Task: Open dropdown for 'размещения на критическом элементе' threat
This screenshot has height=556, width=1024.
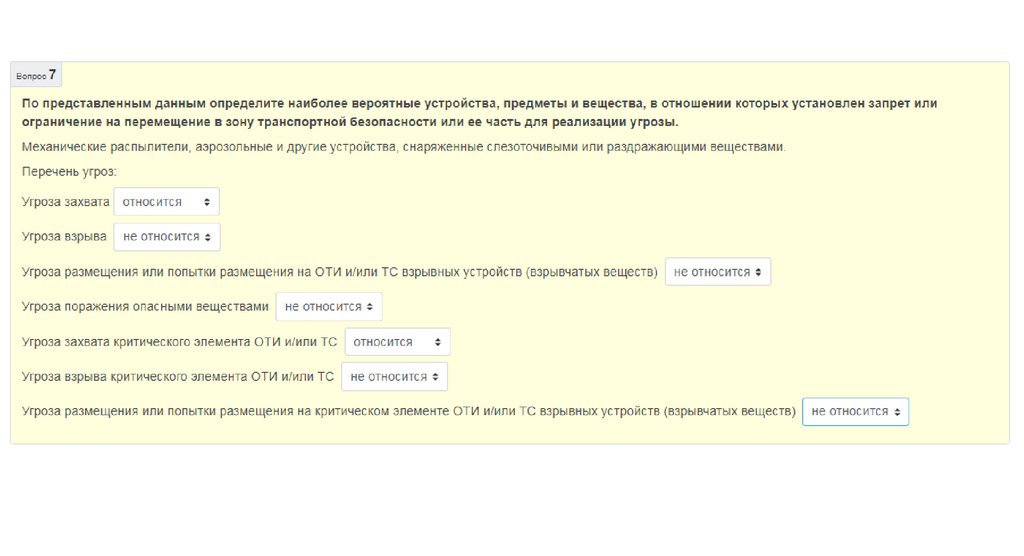Action: point(855,411)
